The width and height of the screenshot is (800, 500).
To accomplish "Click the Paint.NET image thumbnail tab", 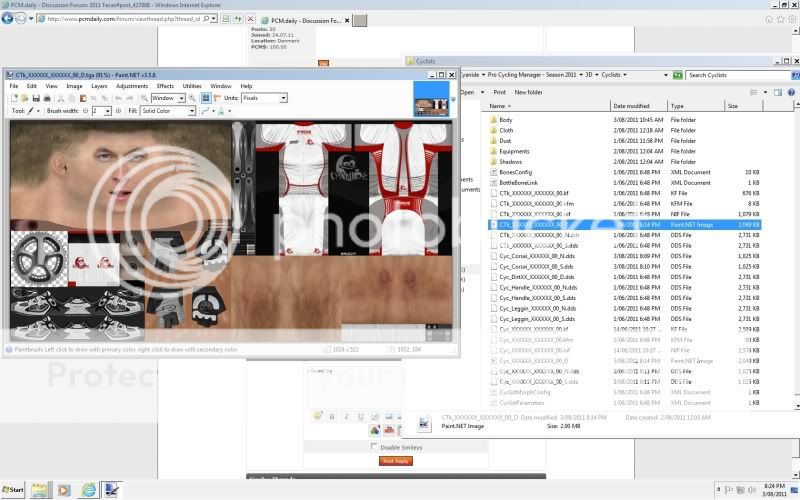I will click(x=430, y=98).
